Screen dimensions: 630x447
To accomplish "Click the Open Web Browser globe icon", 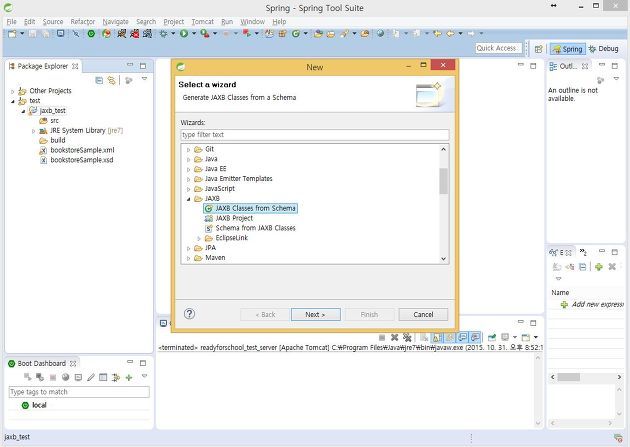I will [x=380, y=34].
